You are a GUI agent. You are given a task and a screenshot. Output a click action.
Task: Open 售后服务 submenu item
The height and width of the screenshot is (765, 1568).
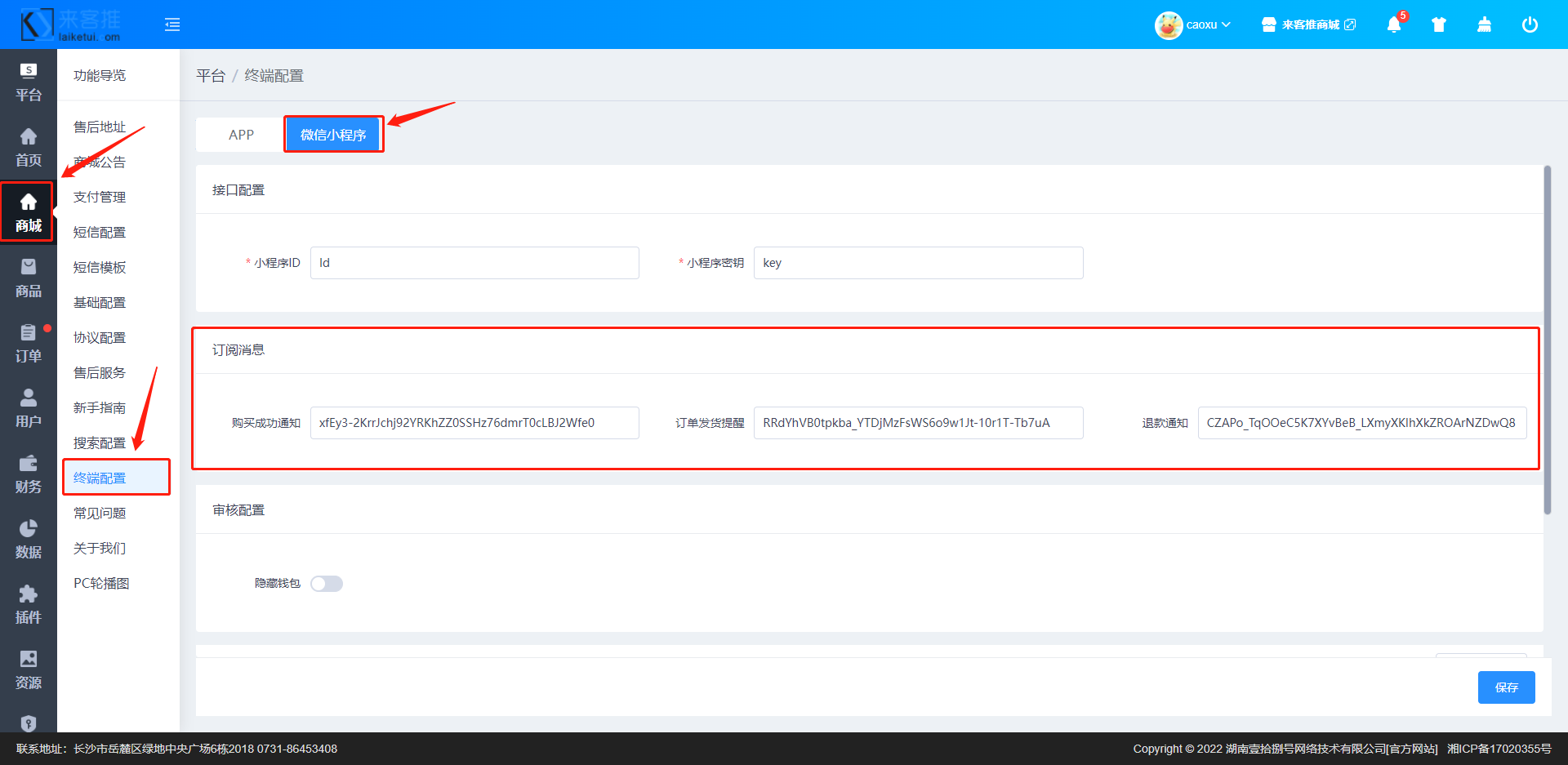click(100, 372)
